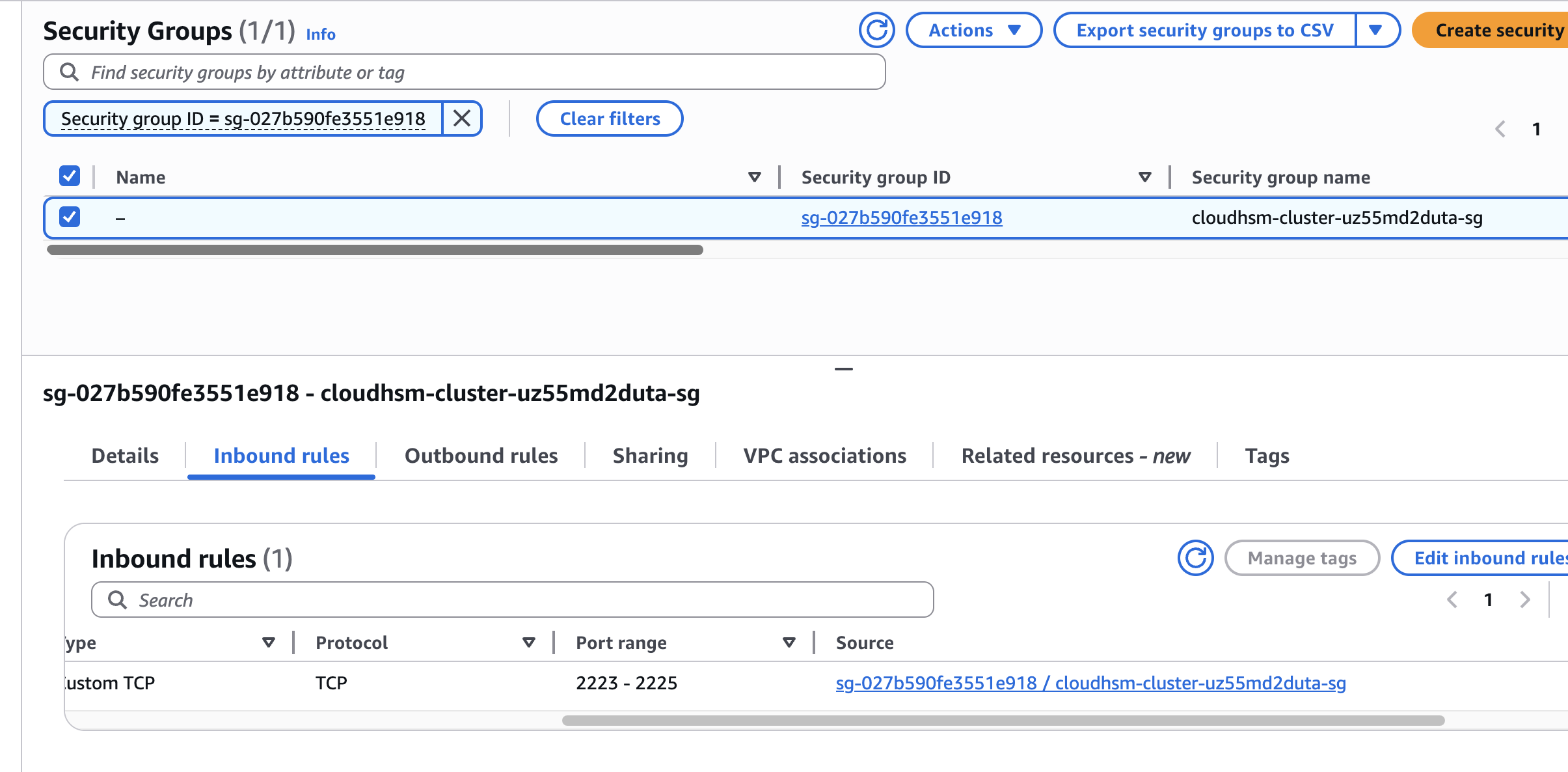Go to previous inbound rules page
The image size is (1568, 772).
[x=1452, y=600]
